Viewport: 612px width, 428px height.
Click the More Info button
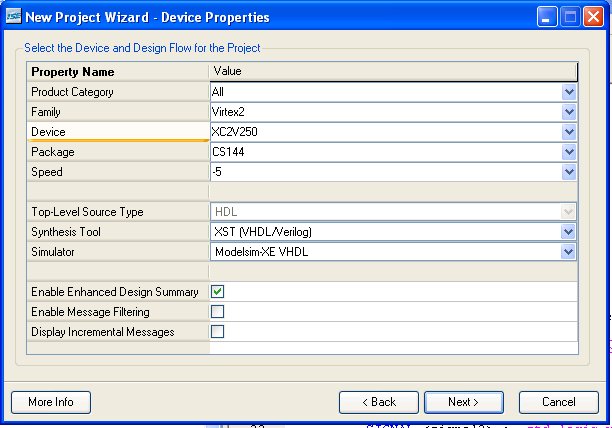[51, 402]
